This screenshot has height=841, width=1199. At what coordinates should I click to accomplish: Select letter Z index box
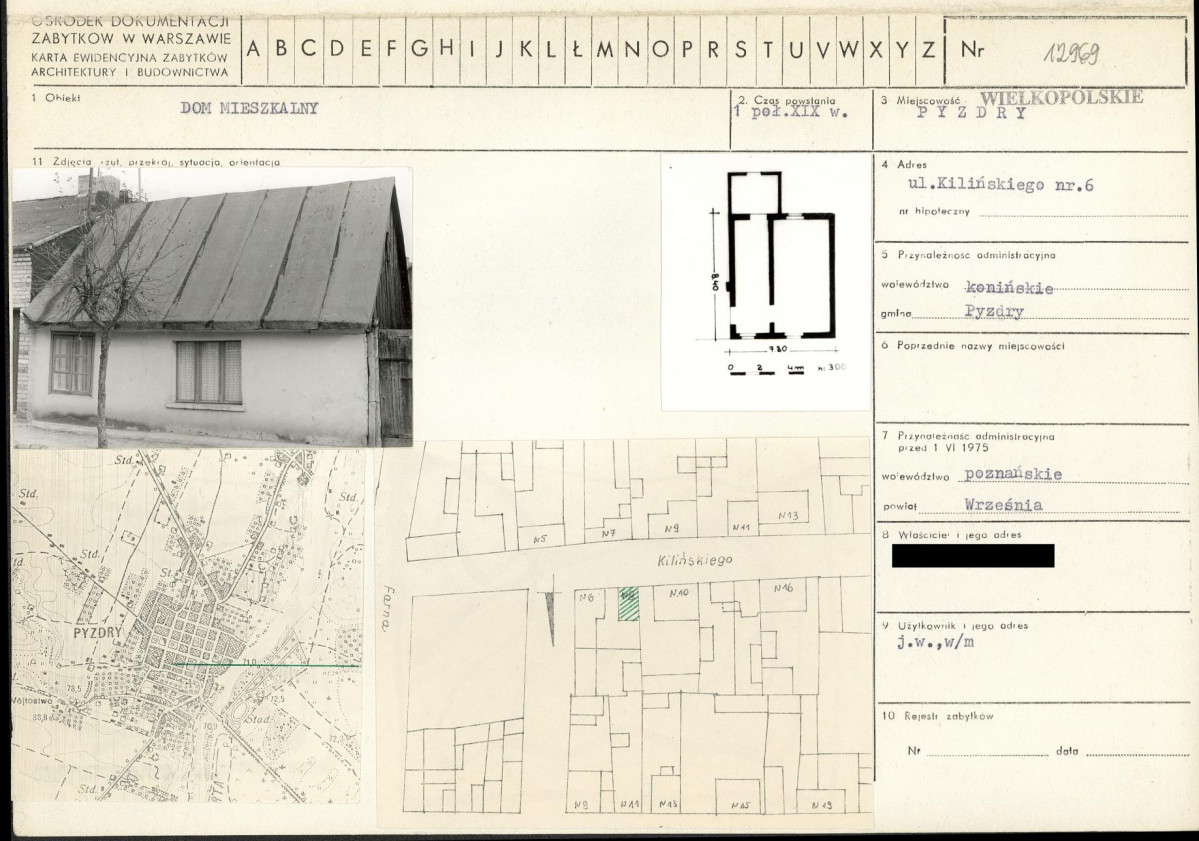(929, 50)
